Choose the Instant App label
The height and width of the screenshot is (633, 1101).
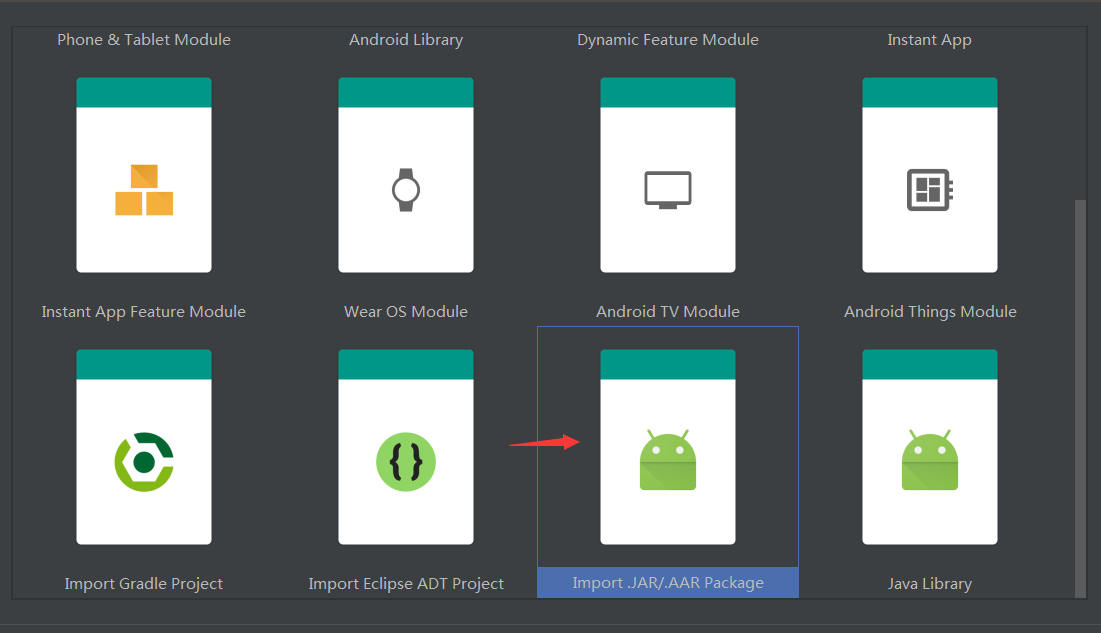tap(930, 40)
